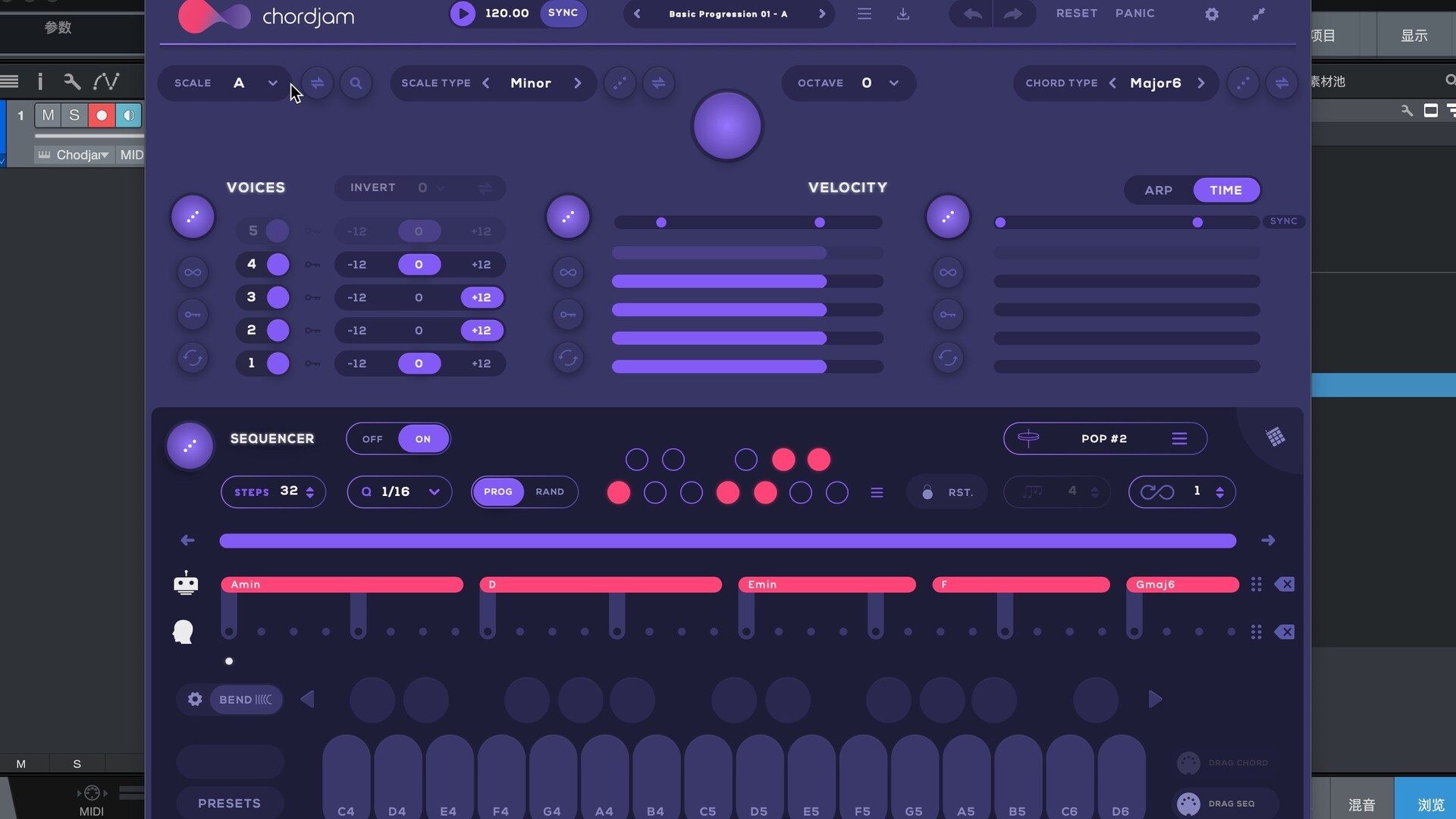Click the delete icon for the chord lane
Image resolution: width=1456 pixels, height=819 pixels.
pyautogui.click(x=1285, y=584)
